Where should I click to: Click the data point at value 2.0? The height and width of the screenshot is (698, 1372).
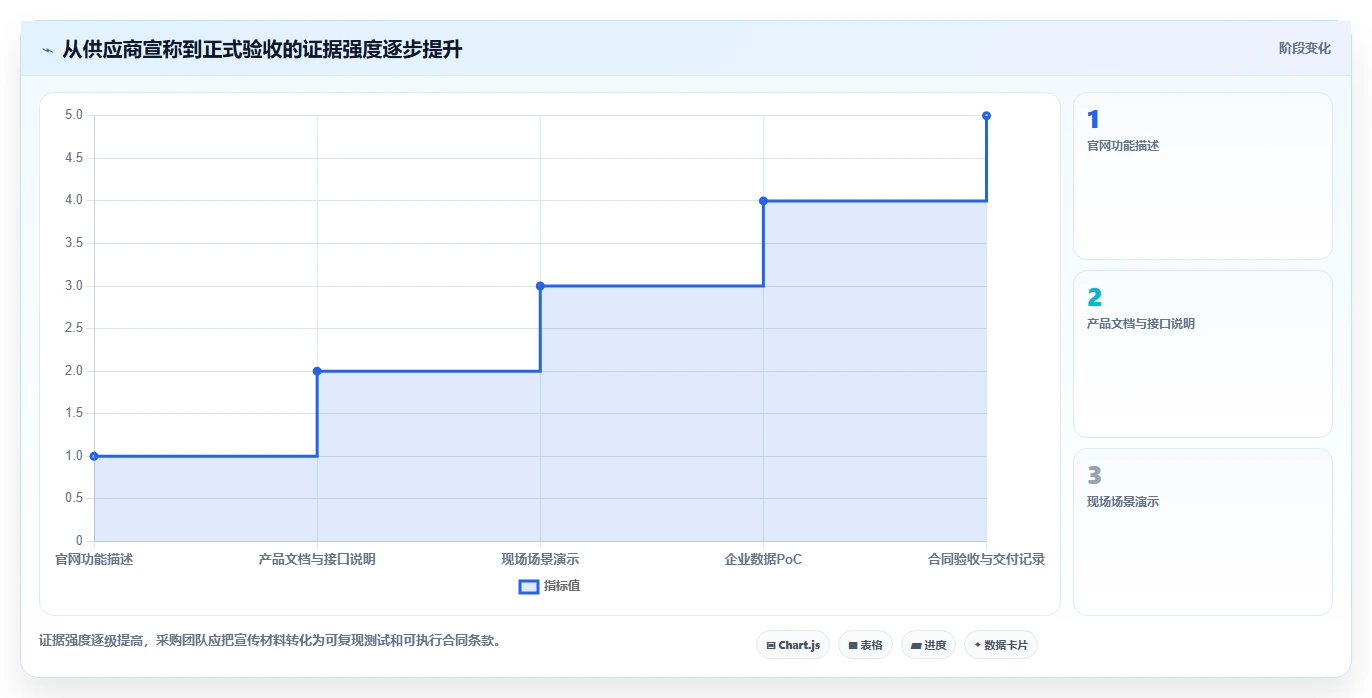tap(317, 371)
